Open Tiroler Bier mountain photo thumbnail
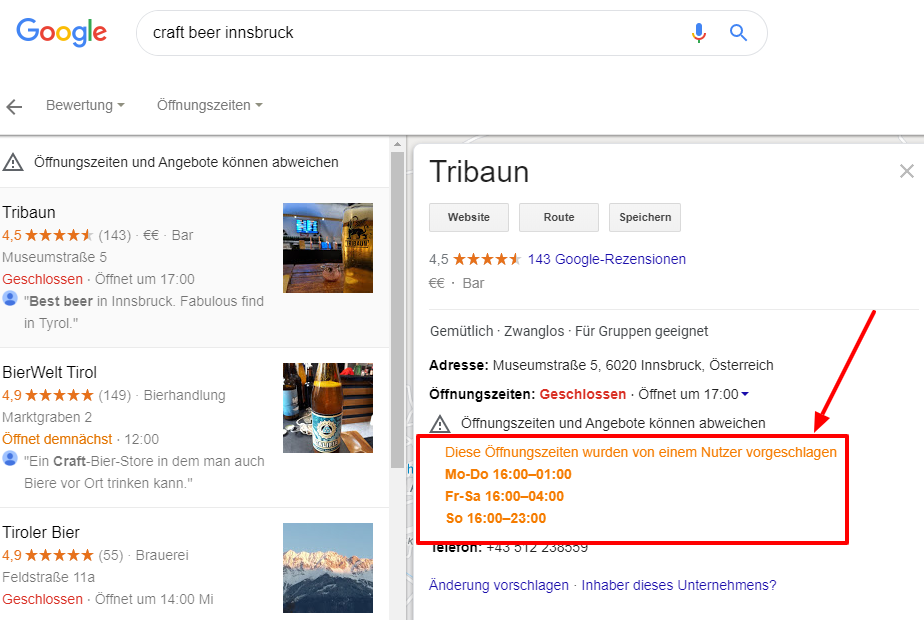 click(x=328, y=568)
